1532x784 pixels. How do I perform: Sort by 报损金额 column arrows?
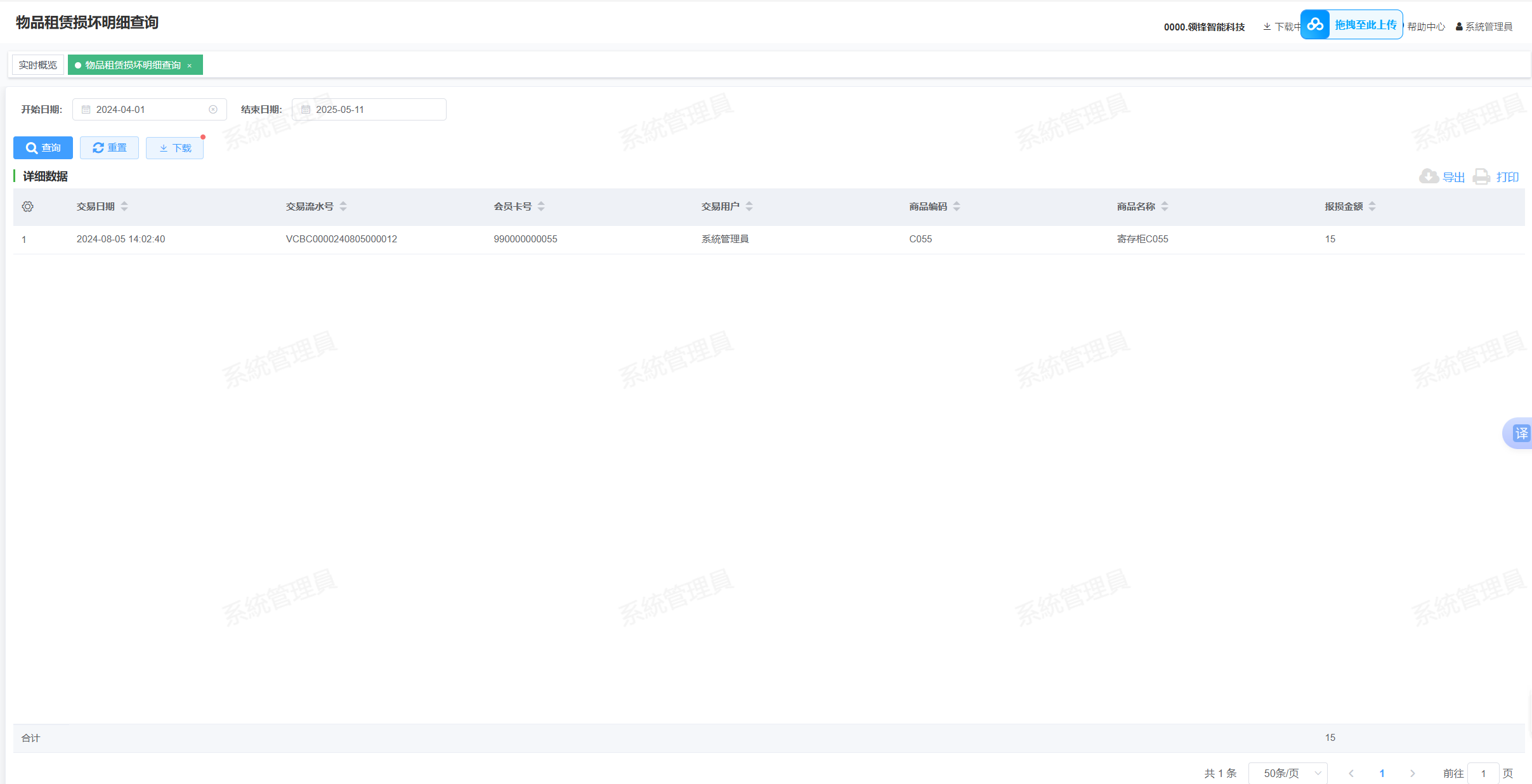pyautogui.click(x=1372, y=206)
